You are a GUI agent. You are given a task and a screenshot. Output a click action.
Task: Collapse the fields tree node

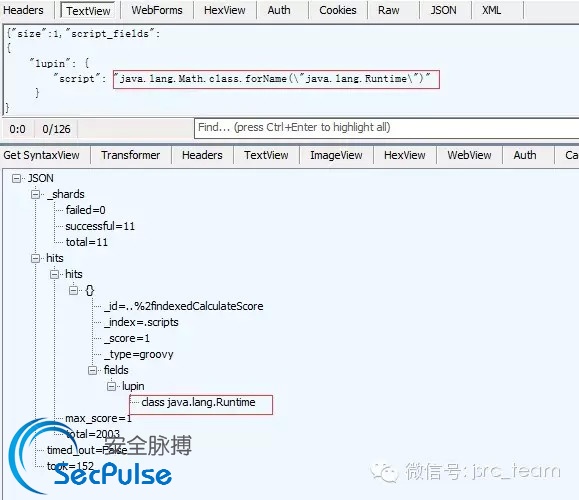[93, 370]
